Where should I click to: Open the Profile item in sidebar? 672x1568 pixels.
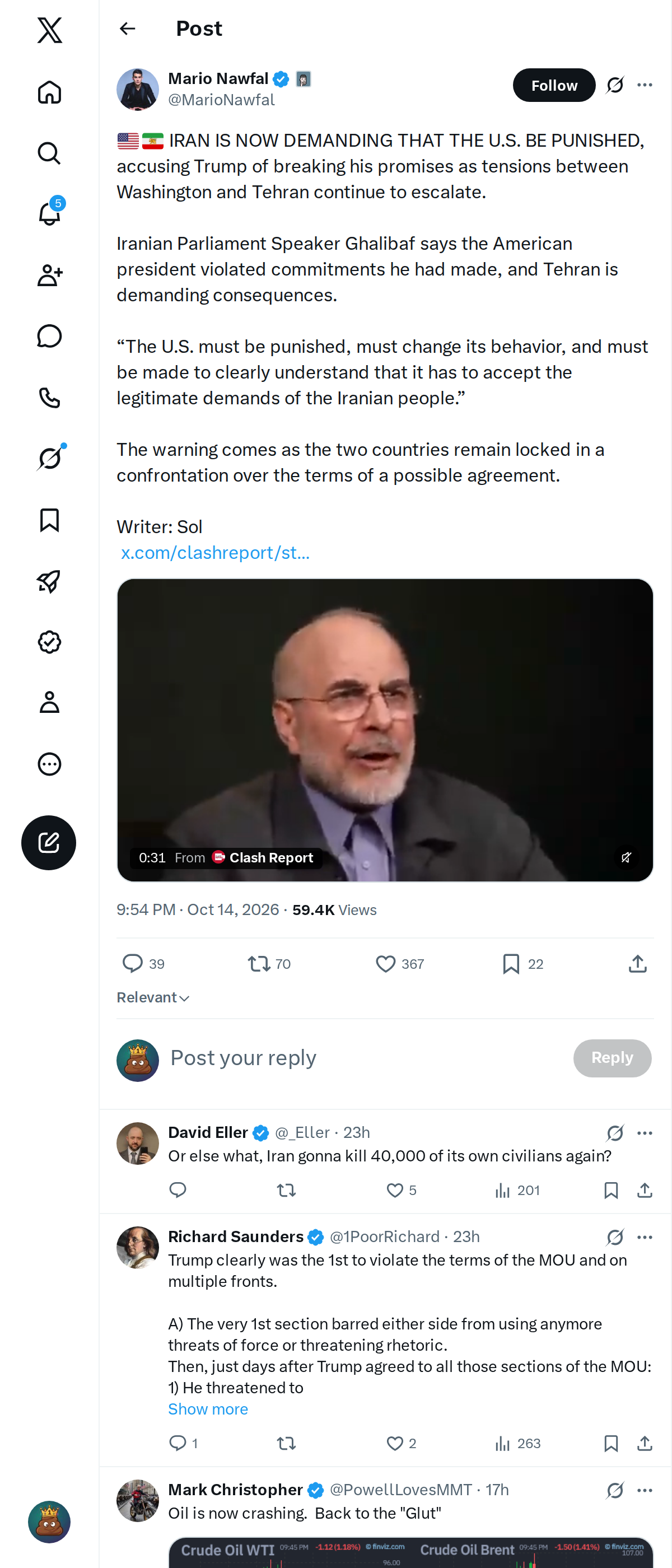50,702
